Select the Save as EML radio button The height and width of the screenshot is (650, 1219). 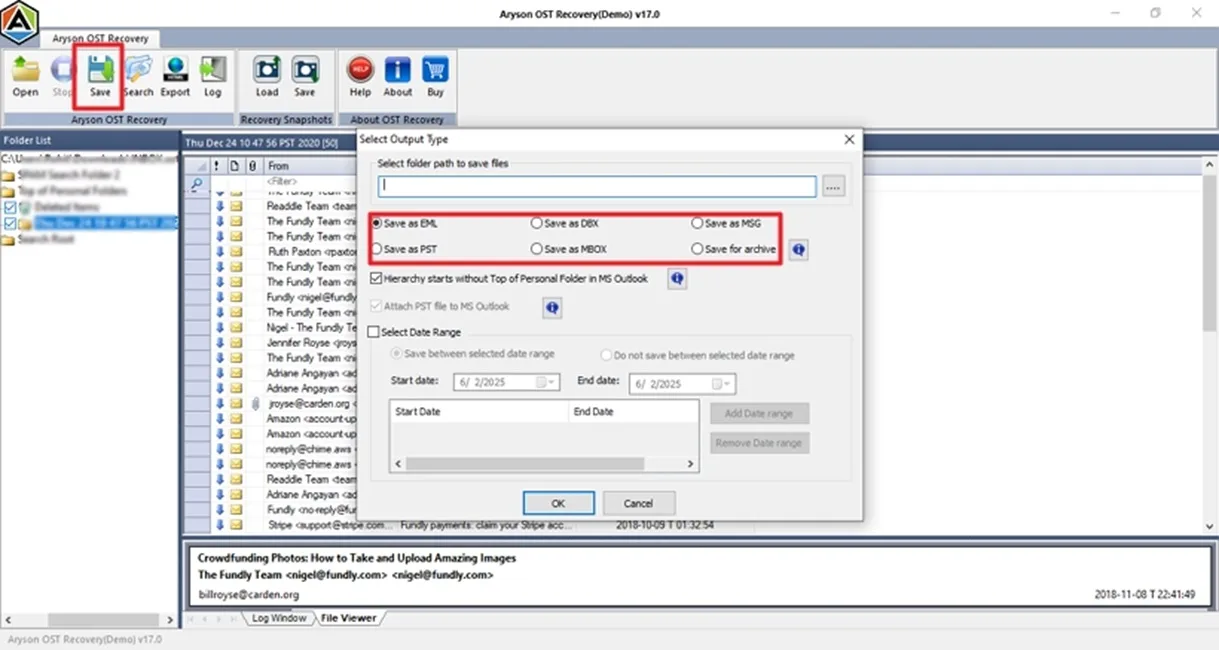(377, 223)
